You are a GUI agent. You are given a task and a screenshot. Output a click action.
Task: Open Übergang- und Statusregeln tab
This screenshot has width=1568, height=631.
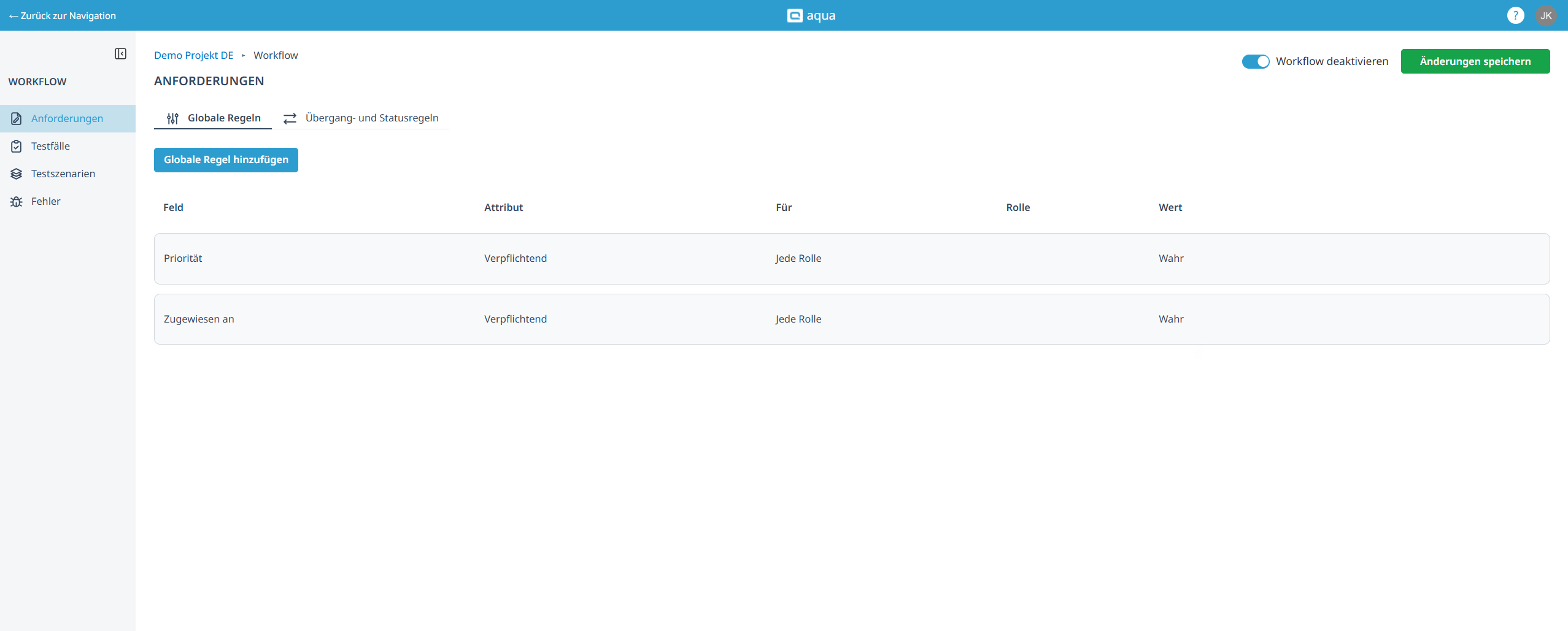click(361, 118)
